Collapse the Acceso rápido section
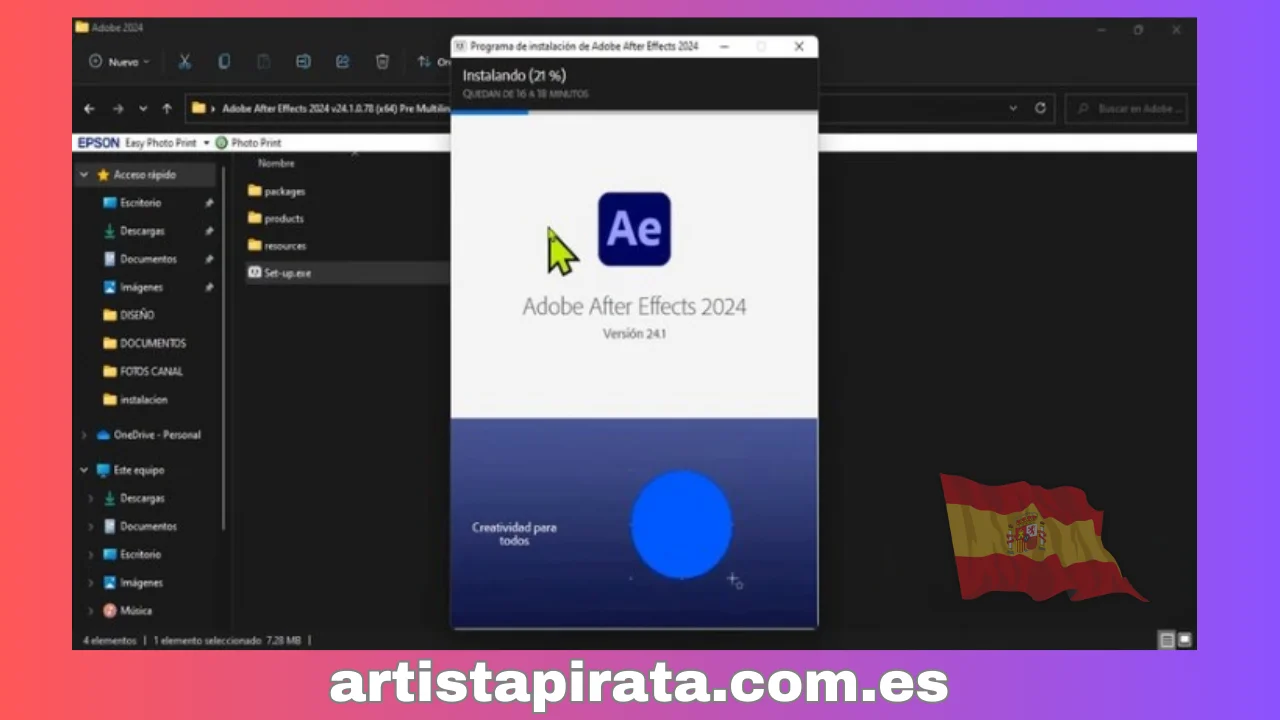Screen dimensions: 1280x720 [84, 175]
